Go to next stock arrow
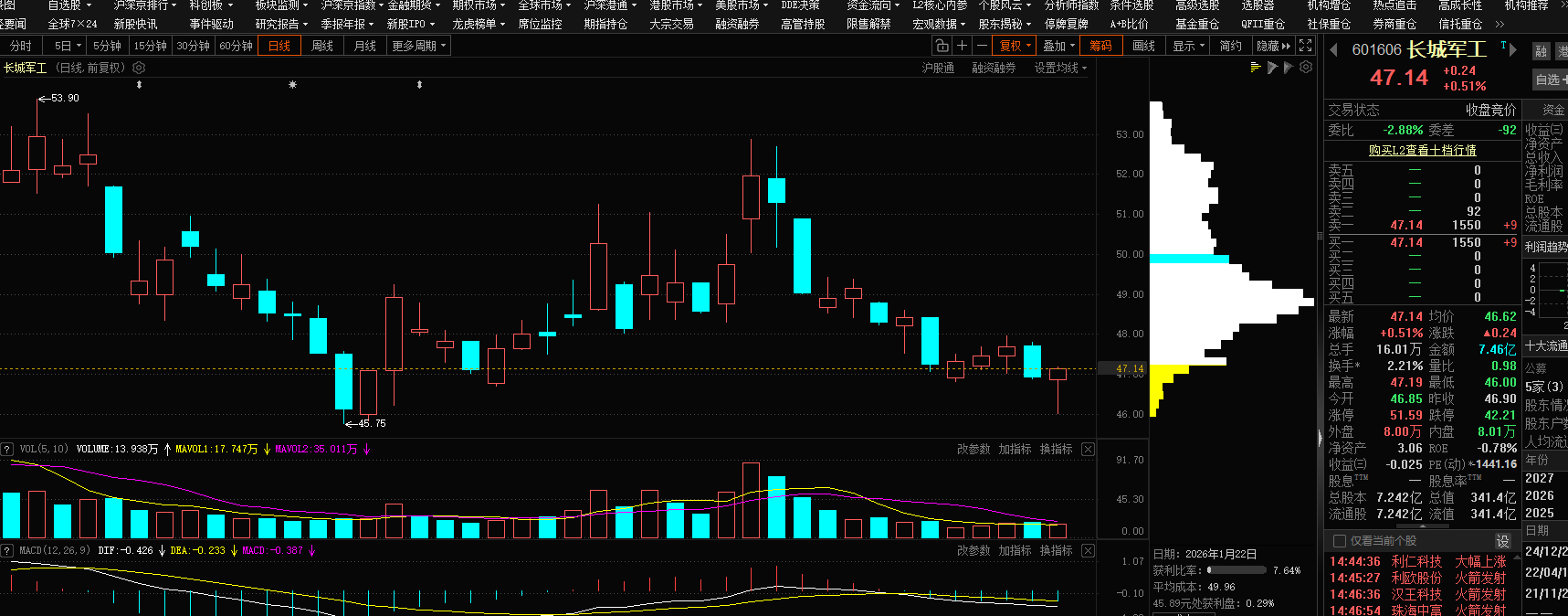The height and width of the screenshot is (616, 1568). 1513,49
